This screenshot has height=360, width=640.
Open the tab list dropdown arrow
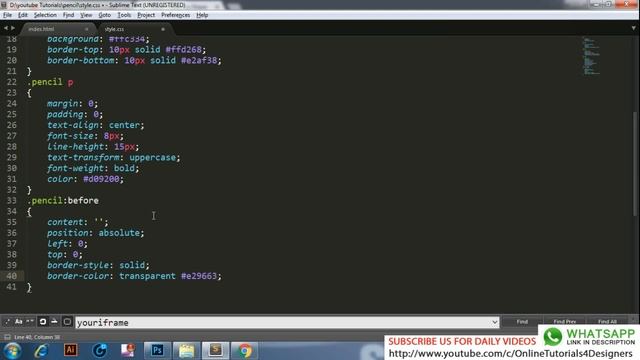coord(633,28)
